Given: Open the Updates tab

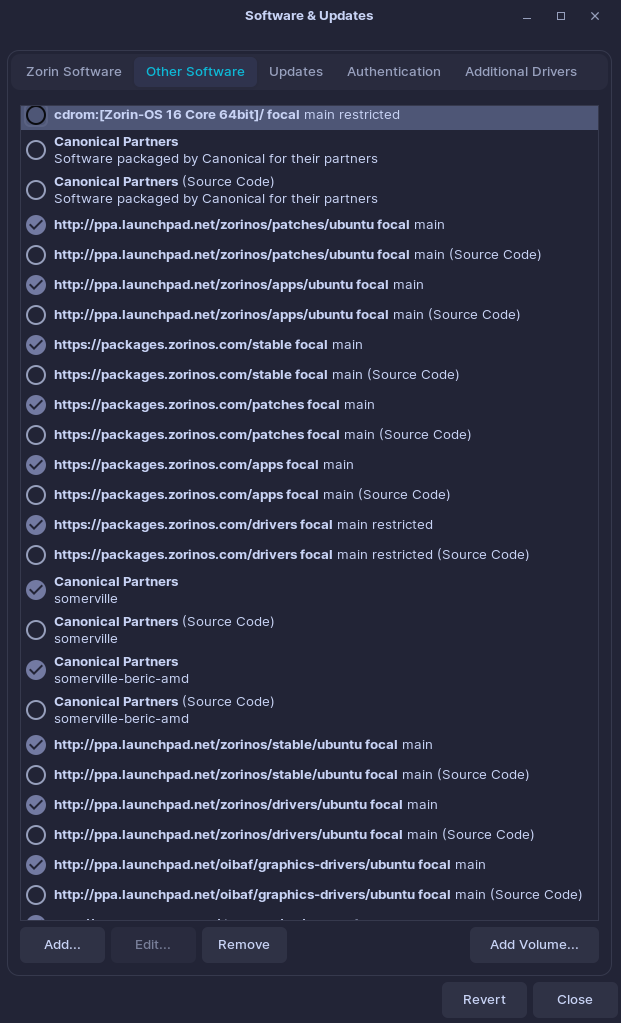Looking at the screenshot, I should tap(295, 72).
